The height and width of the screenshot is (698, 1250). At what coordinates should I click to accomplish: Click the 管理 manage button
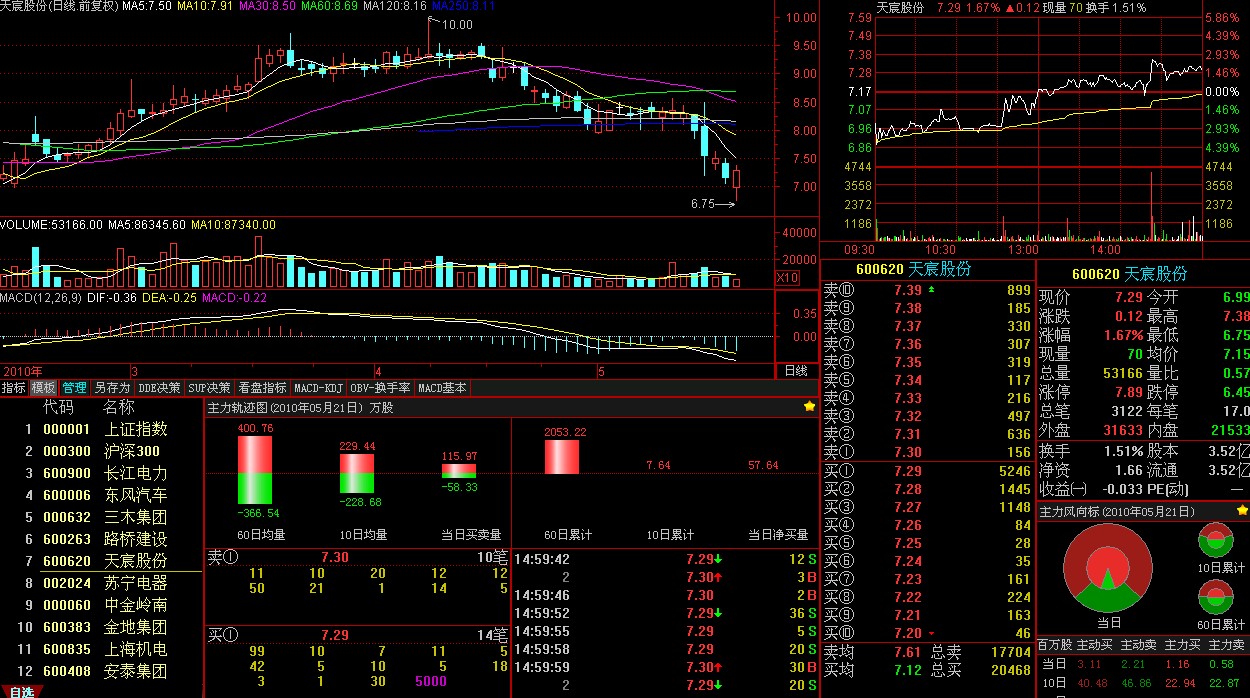click(x=74, y=388)
